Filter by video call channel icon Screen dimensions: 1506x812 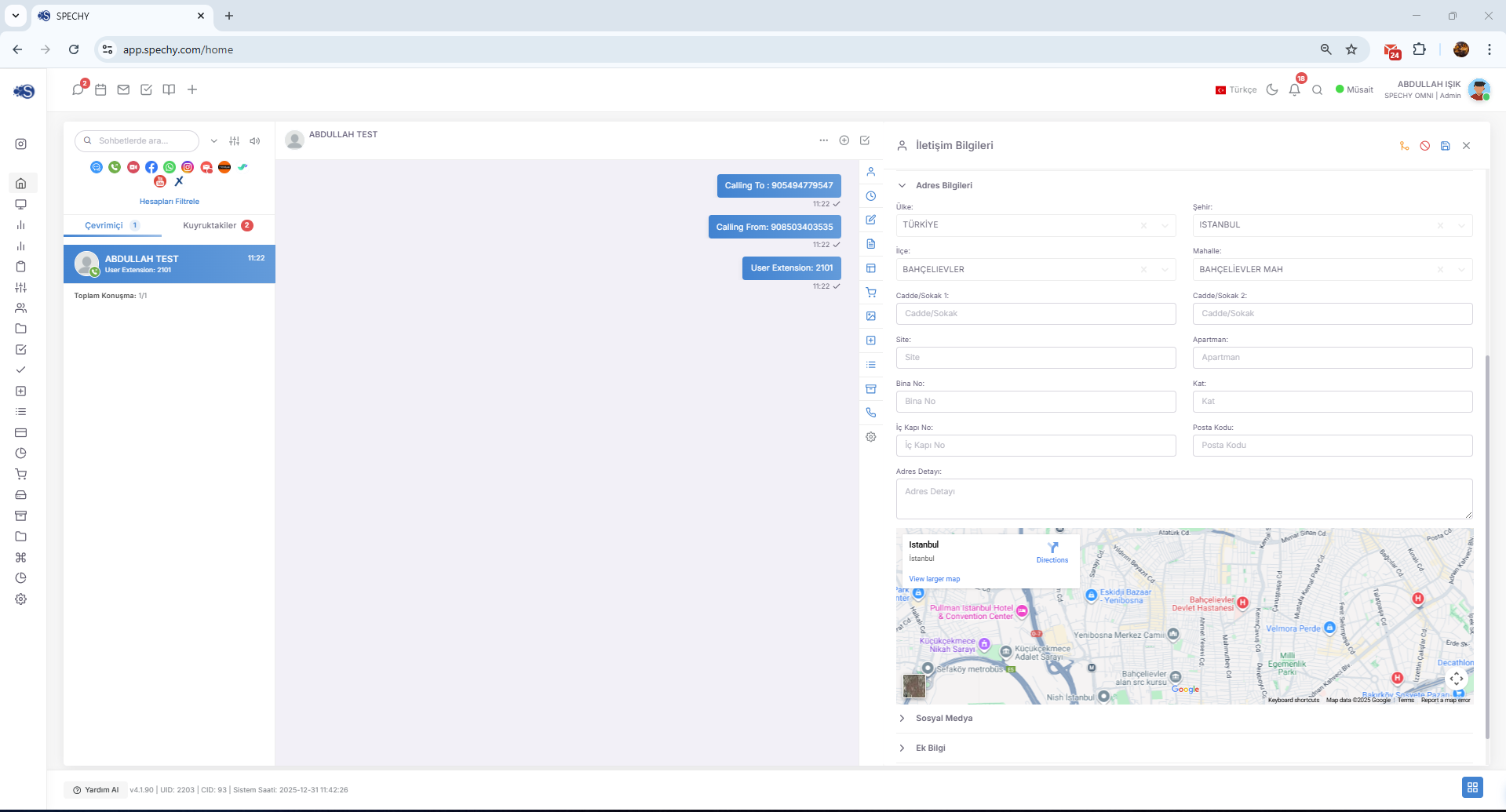tap(133, 167)
